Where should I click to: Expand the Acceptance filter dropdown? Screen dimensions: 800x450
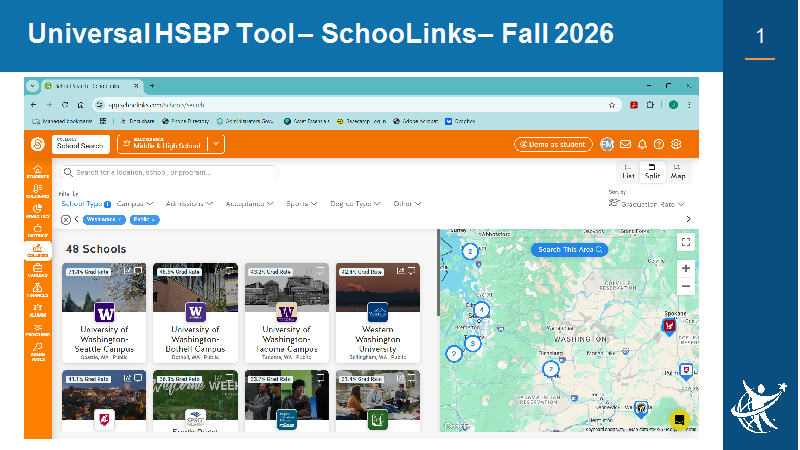(249, 204)
